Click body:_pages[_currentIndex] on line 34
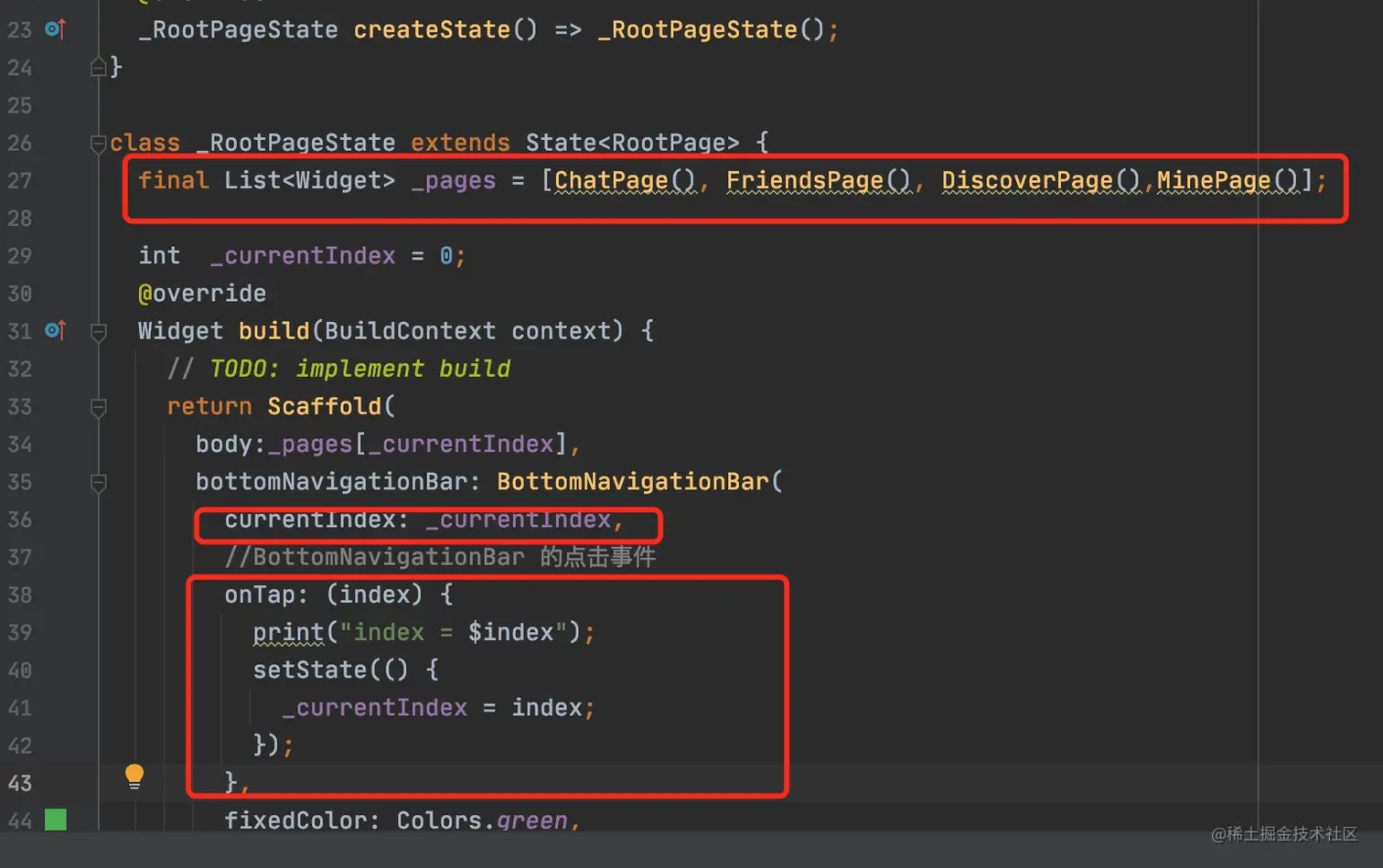Image resolution: width=1383 pixels, height=868 pixels. pyautogui.click(x=381, y=444)
